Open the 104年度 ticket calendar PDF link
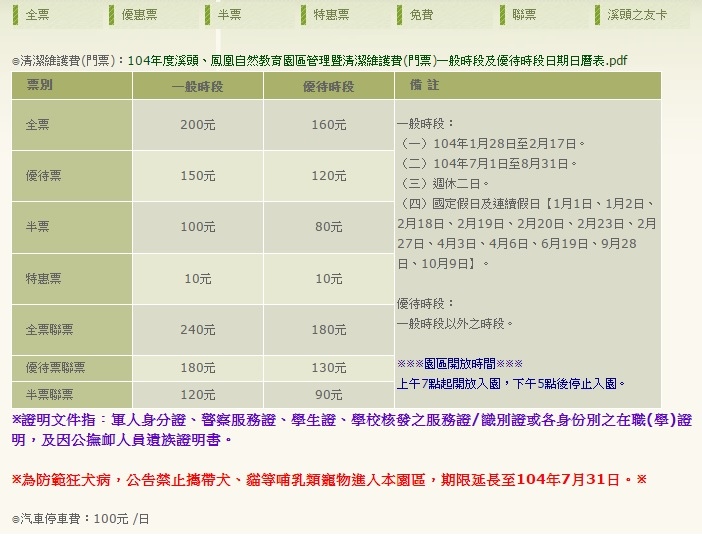Image resolution: width=702 pixels, height=540 pixels. point(377,60)
